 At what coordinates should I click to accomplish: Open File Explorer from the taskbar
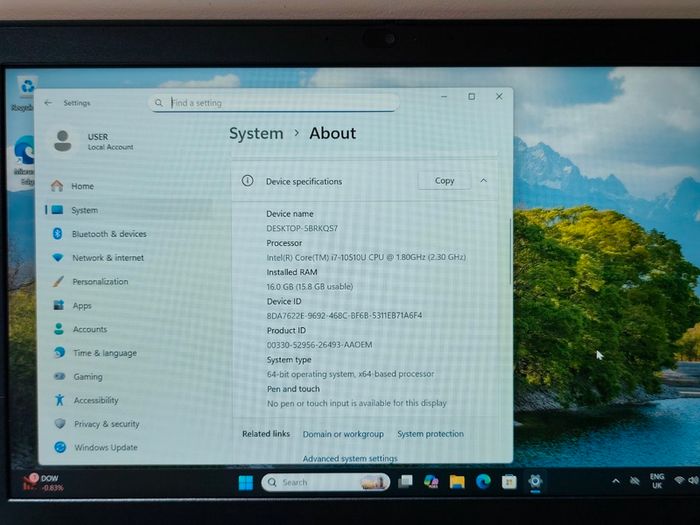[x=457, y=482]
